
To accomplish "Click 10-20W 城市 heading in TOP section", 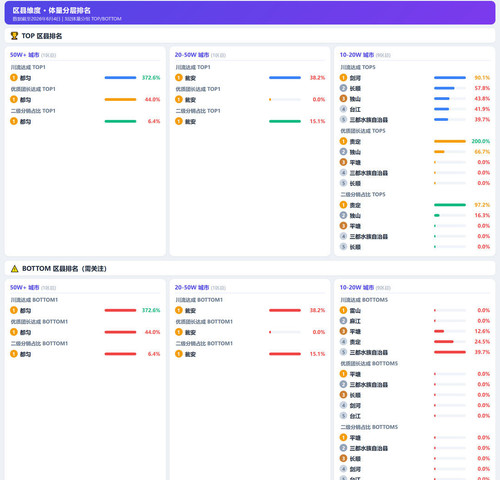I will pyautogui.click(x=357, y=55).
